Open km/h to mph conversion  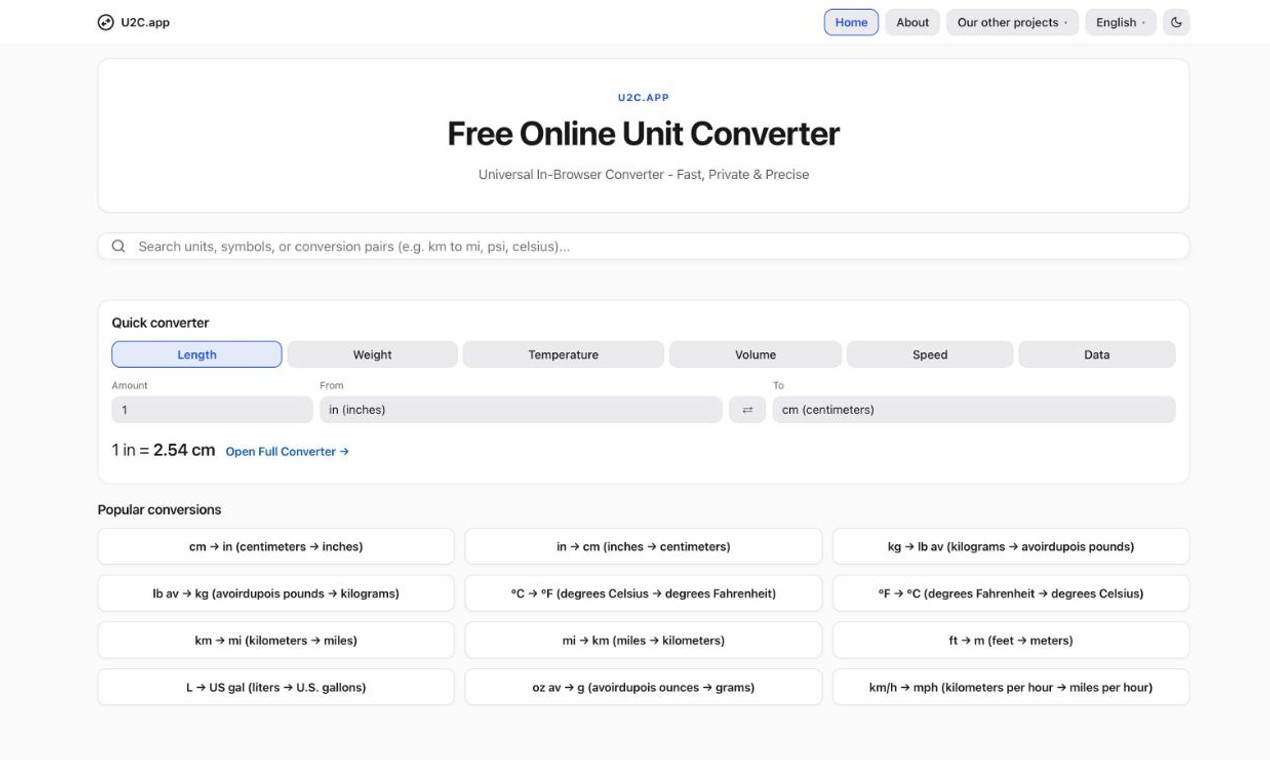(1011, 687)
